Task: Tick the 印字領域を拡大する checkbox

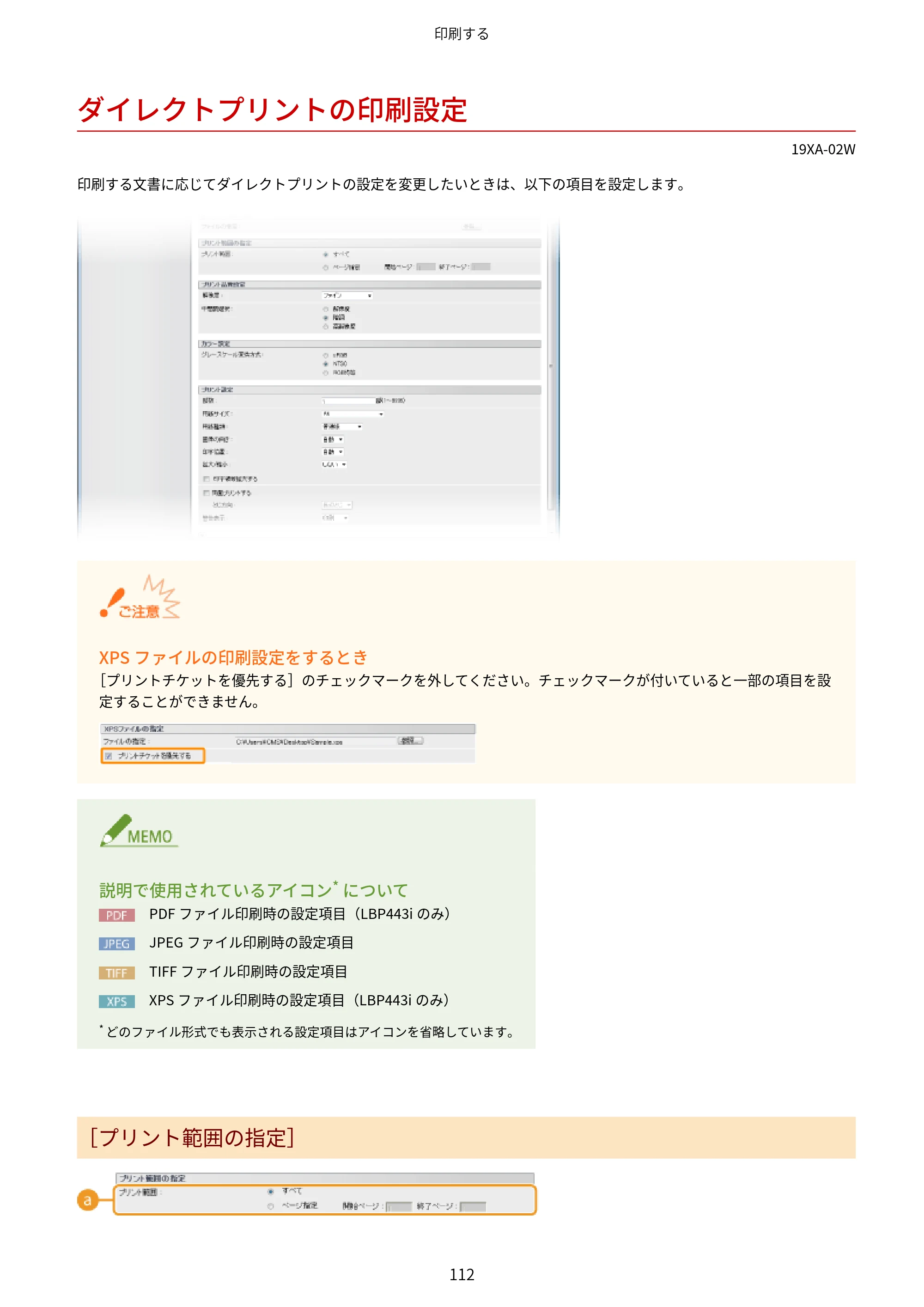Action: tap(207, 479)
